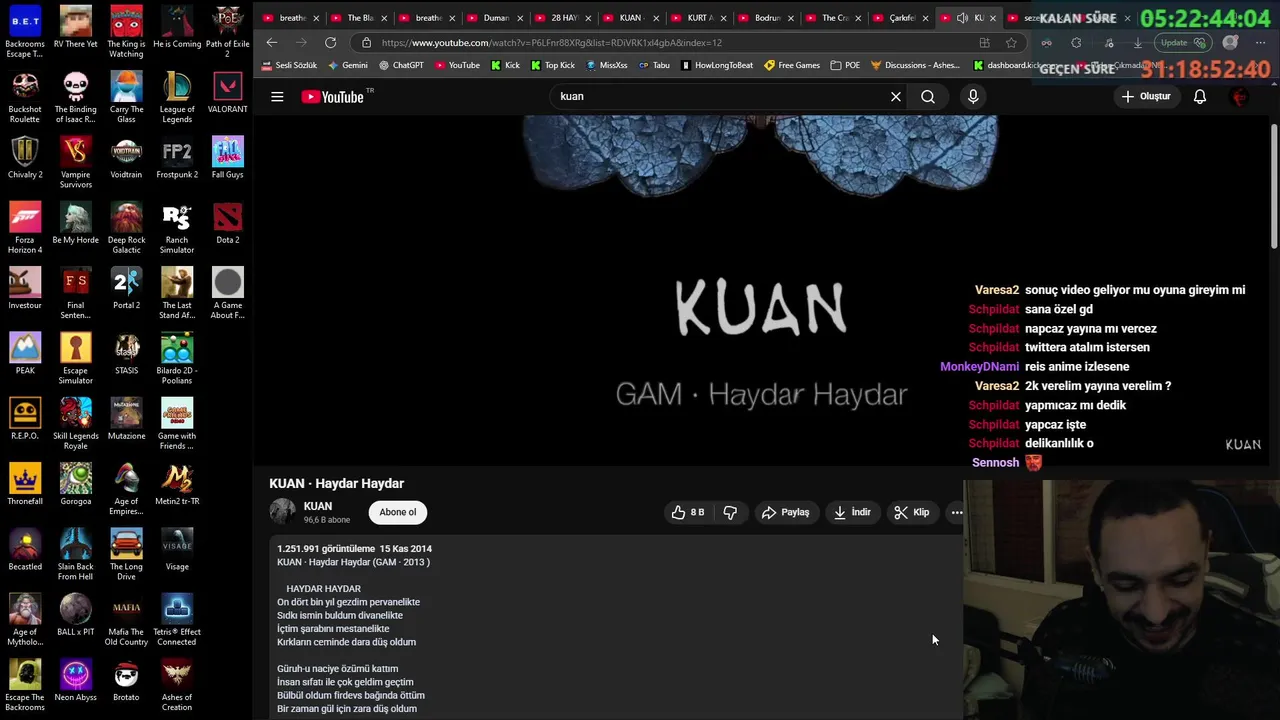Download the video with İndir
This screenshot has height=720, width=1280.
point(853,512)
